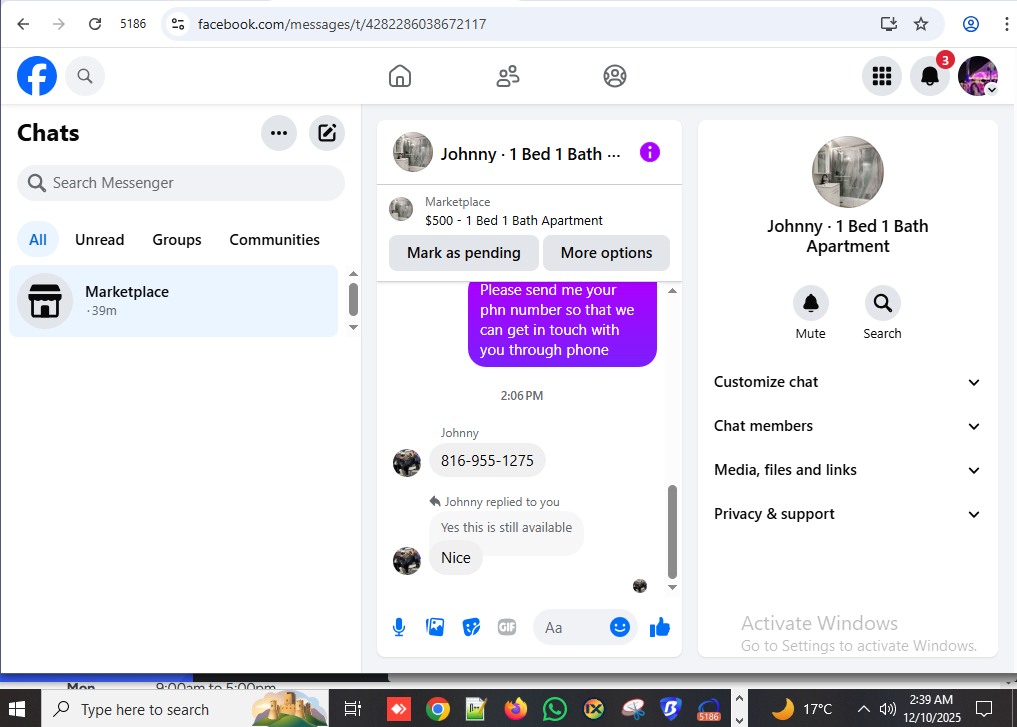The width and height of the screenshot is (1017, 727).
Task: Switch to the Communities tab
Action: [274, 240]
